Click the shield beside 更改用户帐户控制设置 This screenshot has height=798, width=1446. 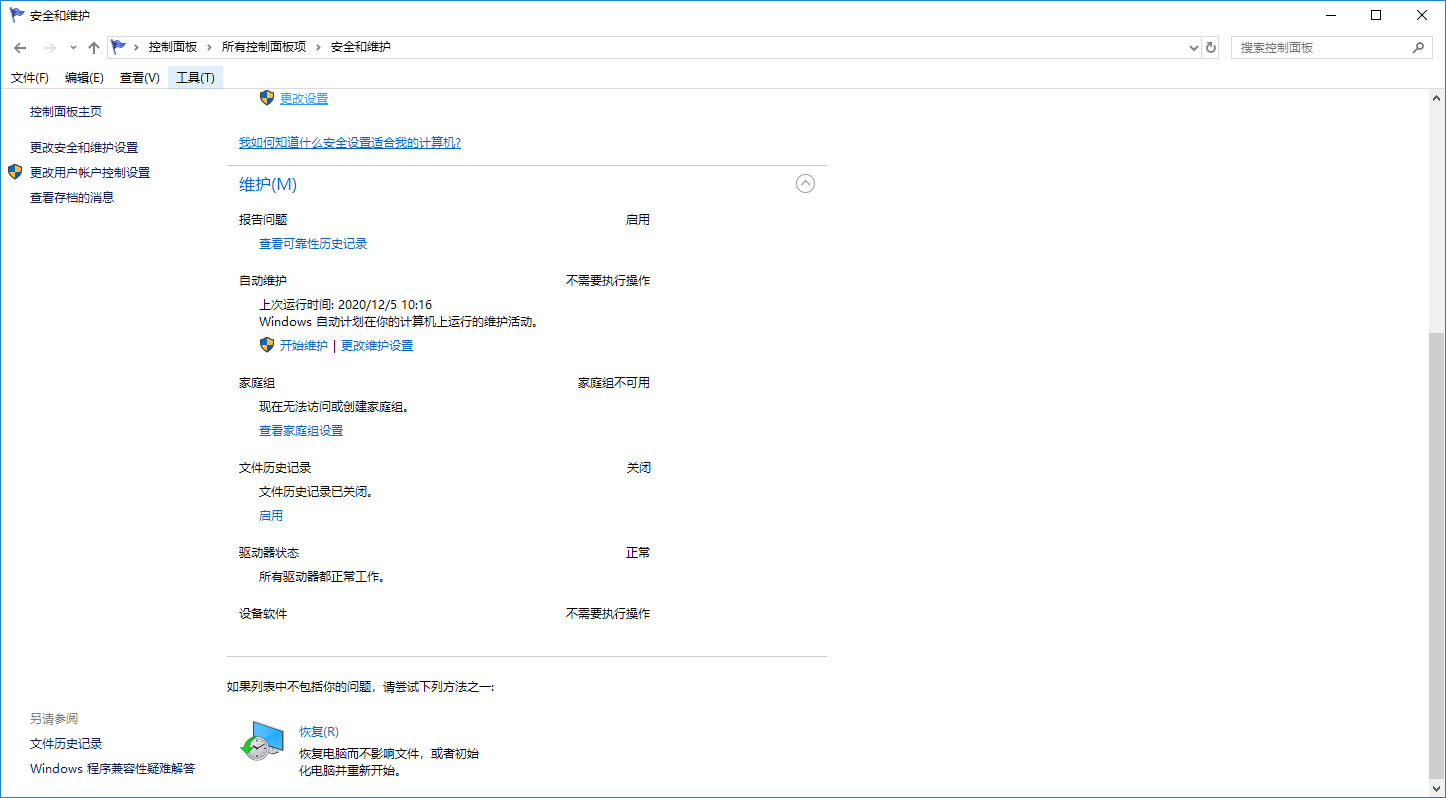(14, 171)
